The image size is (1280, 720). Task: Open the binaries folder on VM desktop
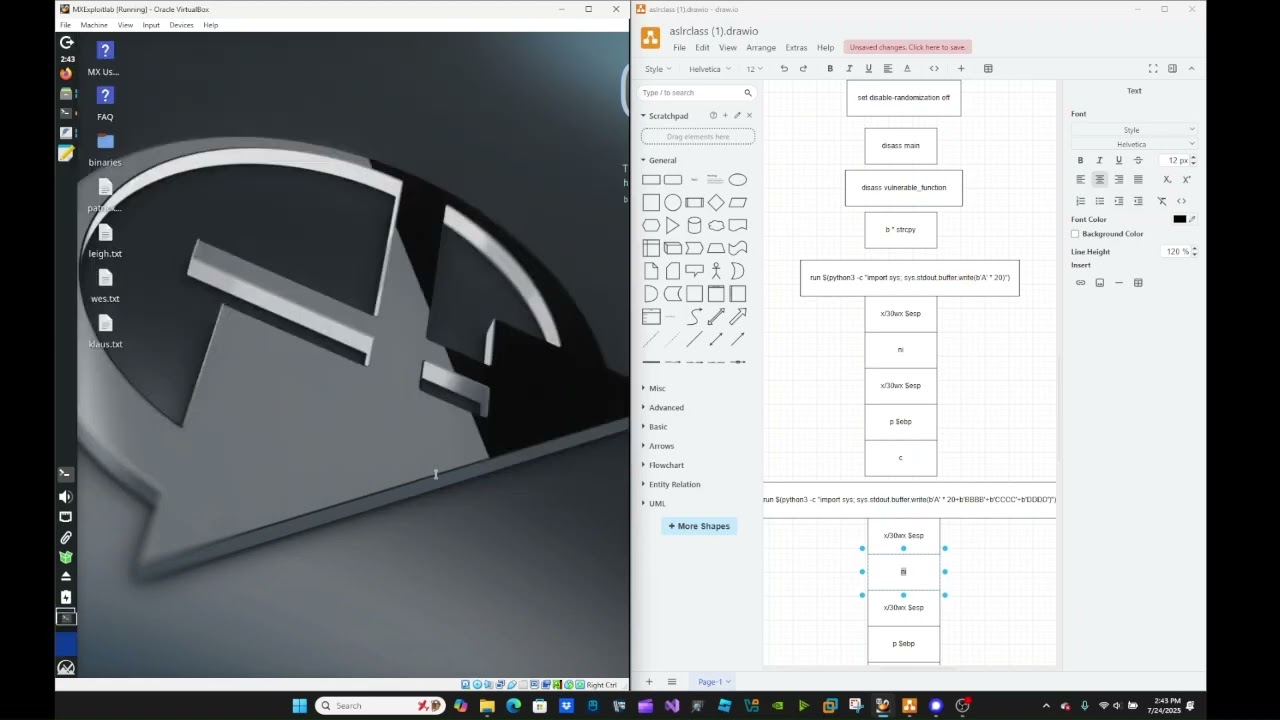(x=105, y=150)
